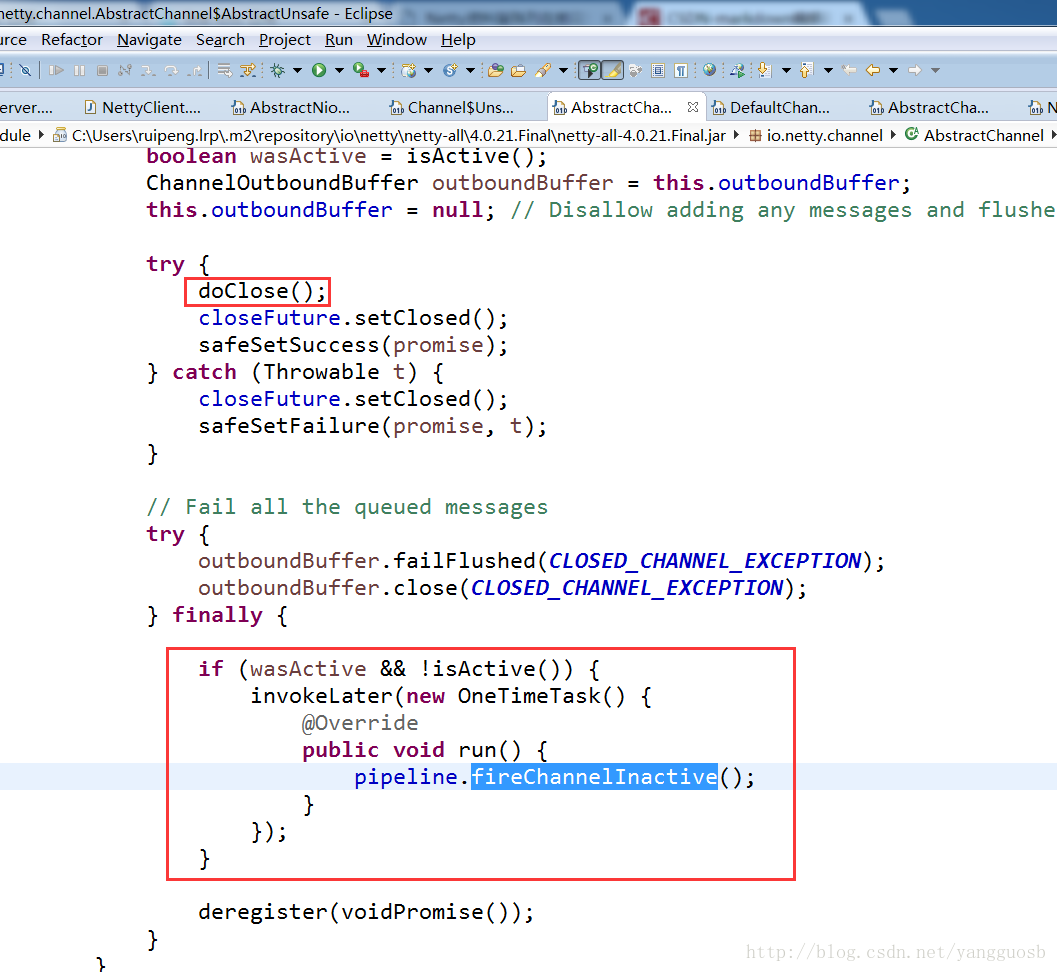This screenshot has width=1057, height=972.
Task: Click the Terminate debug icon
Action: [x=102, y=70]
